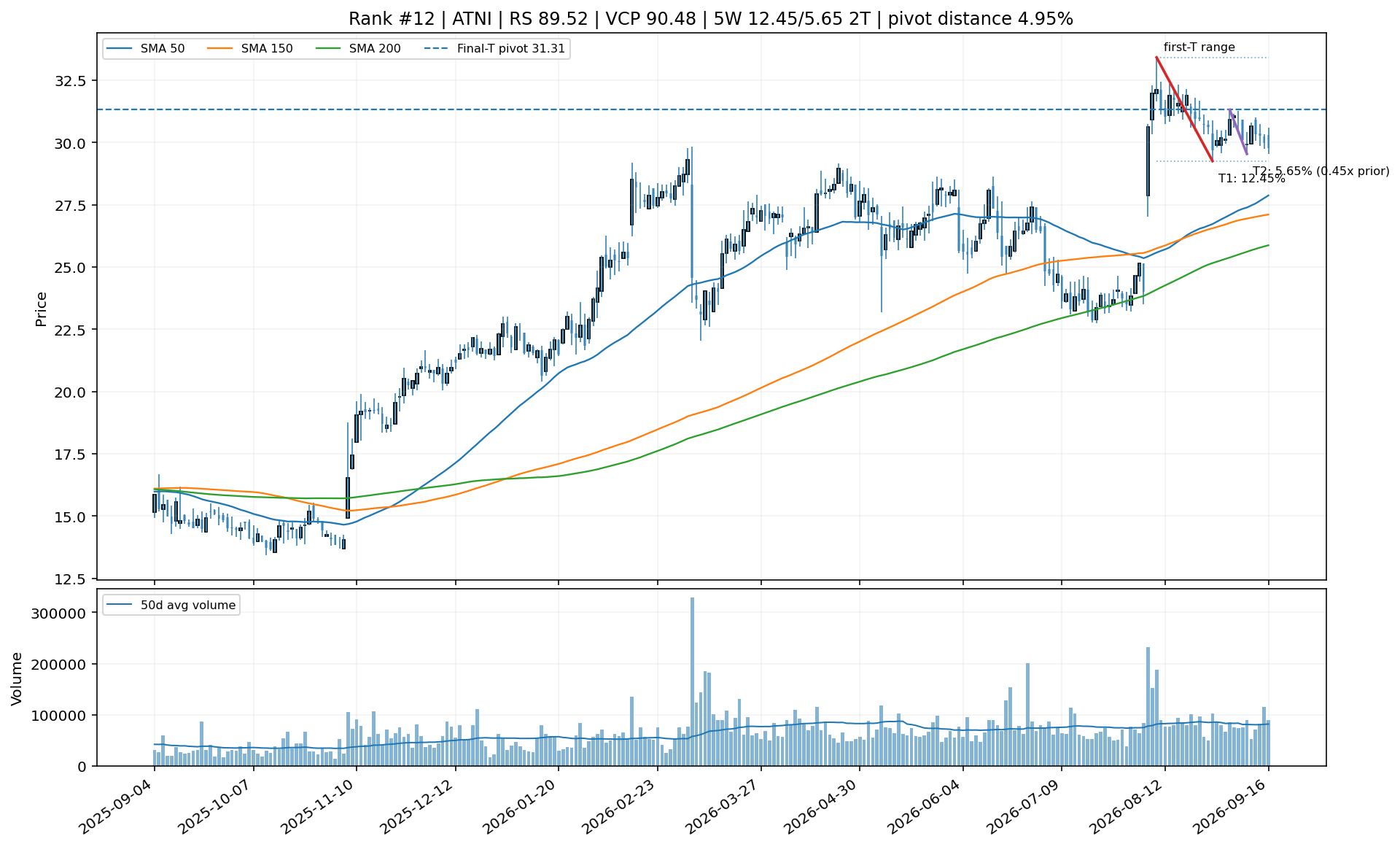Screen dimensions: 1400x847
Task: Click the purple T2 contraction trend line
Action: coord(1238,132)
